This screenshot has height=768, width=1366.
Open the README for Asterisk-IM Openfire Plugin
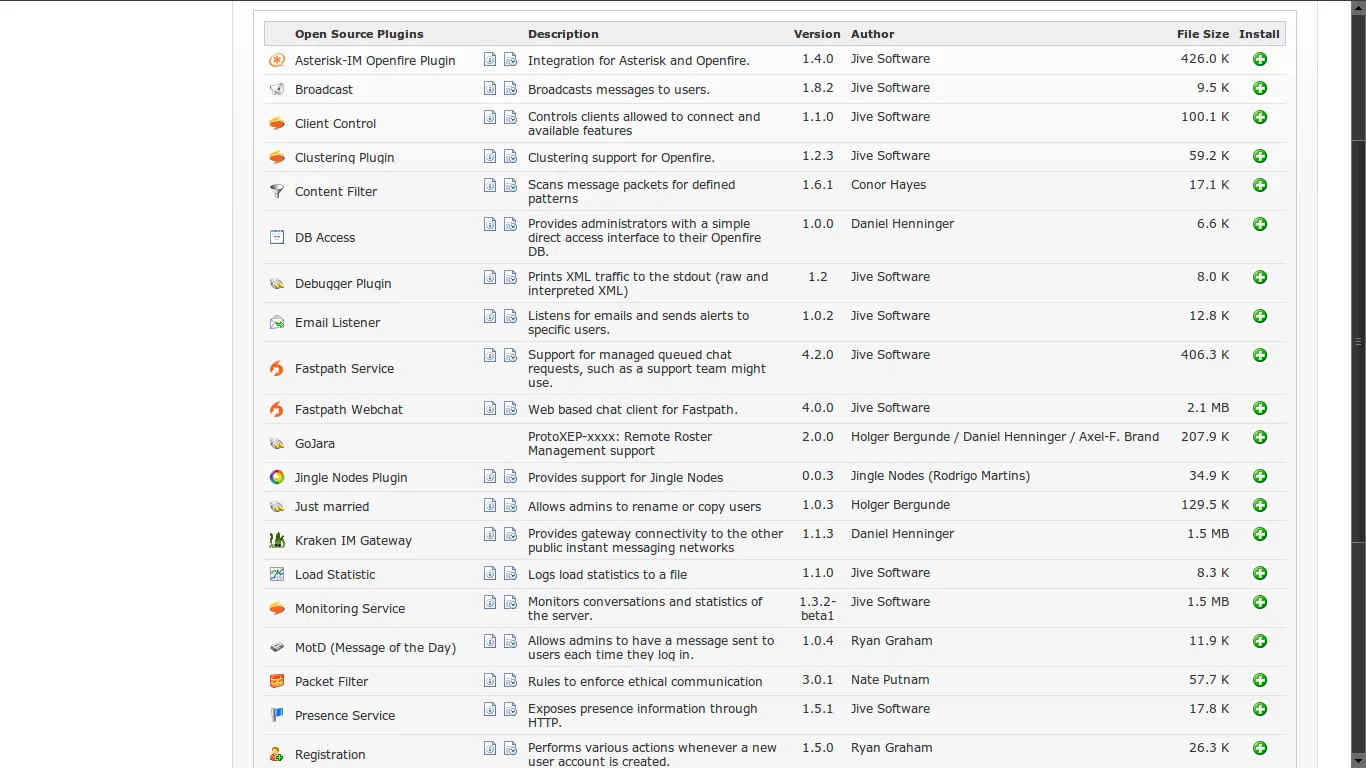click(490, 59)
